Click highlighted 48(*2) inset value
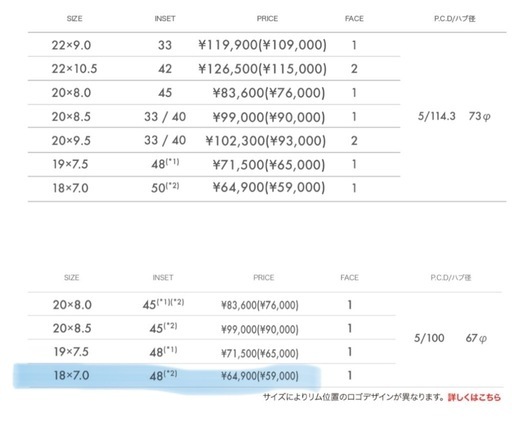The image size is (512, 446). [163, 376]
